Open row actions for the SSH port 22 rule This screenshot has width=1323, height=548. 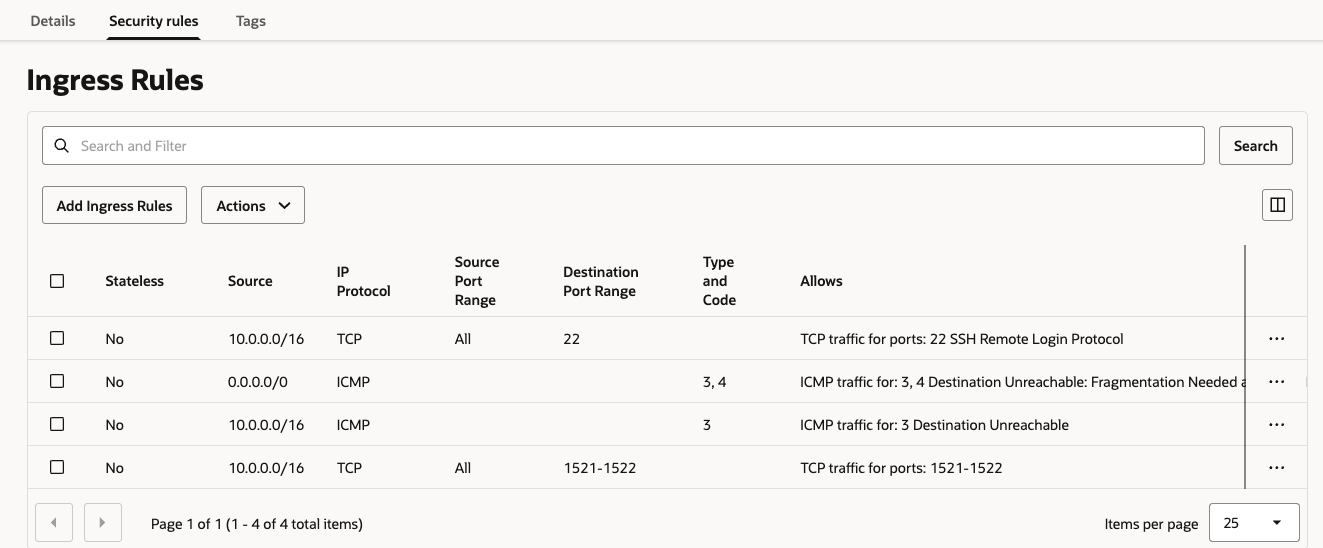(1276, 339)
